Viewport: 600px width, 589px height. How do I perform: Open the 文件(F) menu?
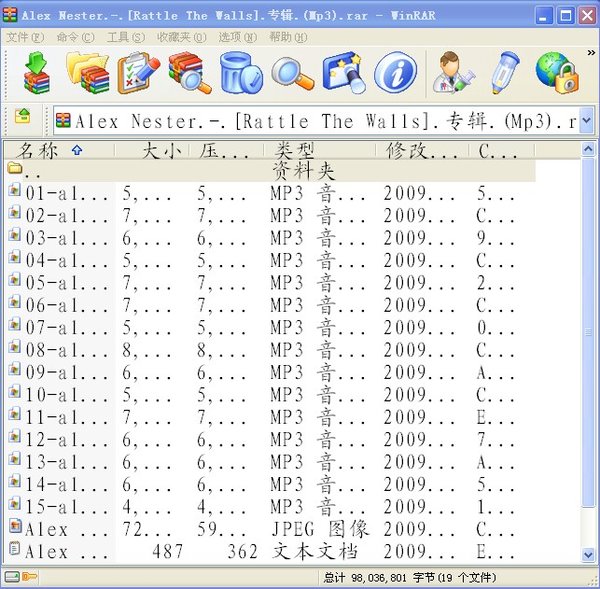[25, 37]
